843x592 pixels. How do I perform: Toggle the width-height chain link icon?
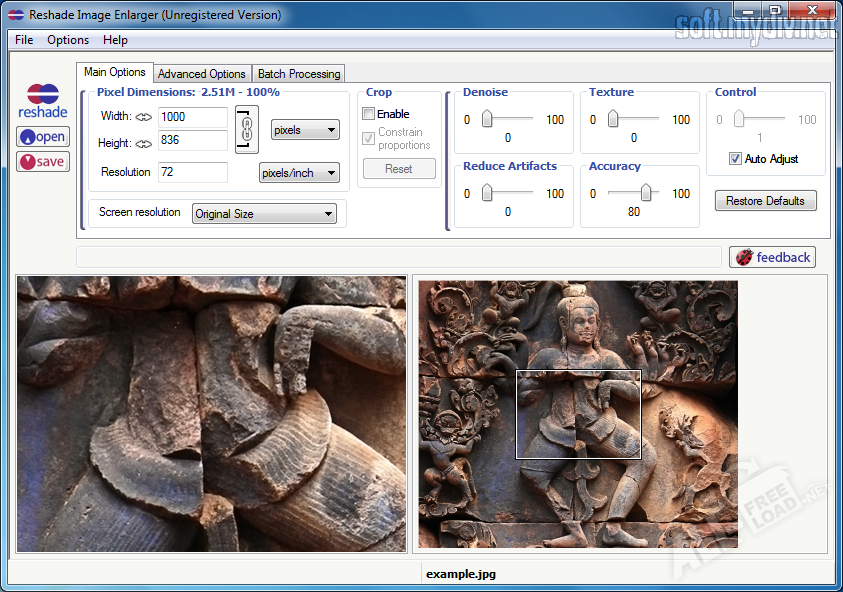tap(246, 129)
